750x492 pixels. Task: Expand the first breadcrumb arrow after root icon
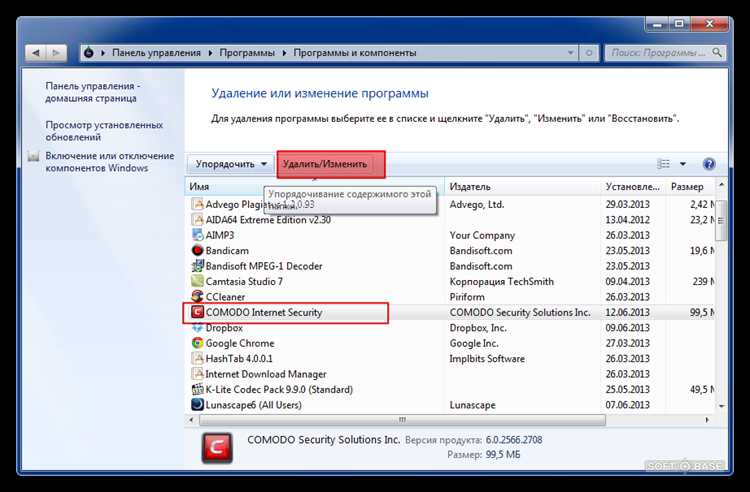tap(103, 53)
